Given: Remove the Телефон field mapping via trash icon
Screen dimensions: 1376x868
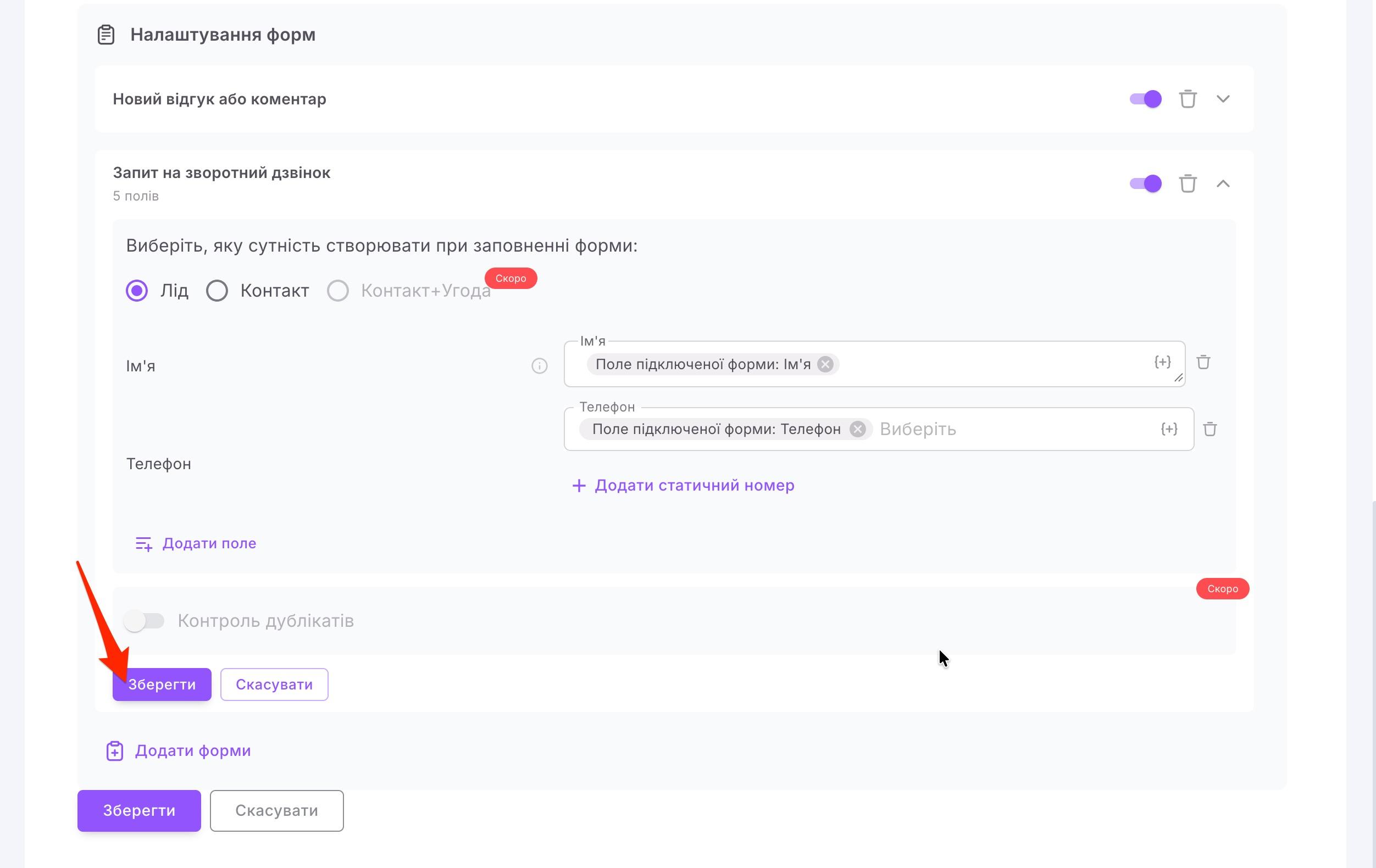Looking at the screenshot, I should point(1209,429).
